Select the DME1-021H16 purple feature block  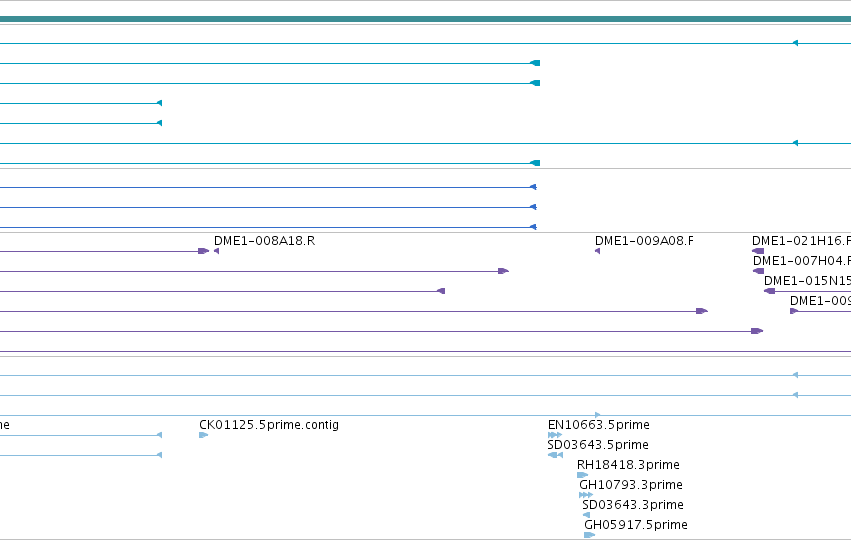coord(758,251)
